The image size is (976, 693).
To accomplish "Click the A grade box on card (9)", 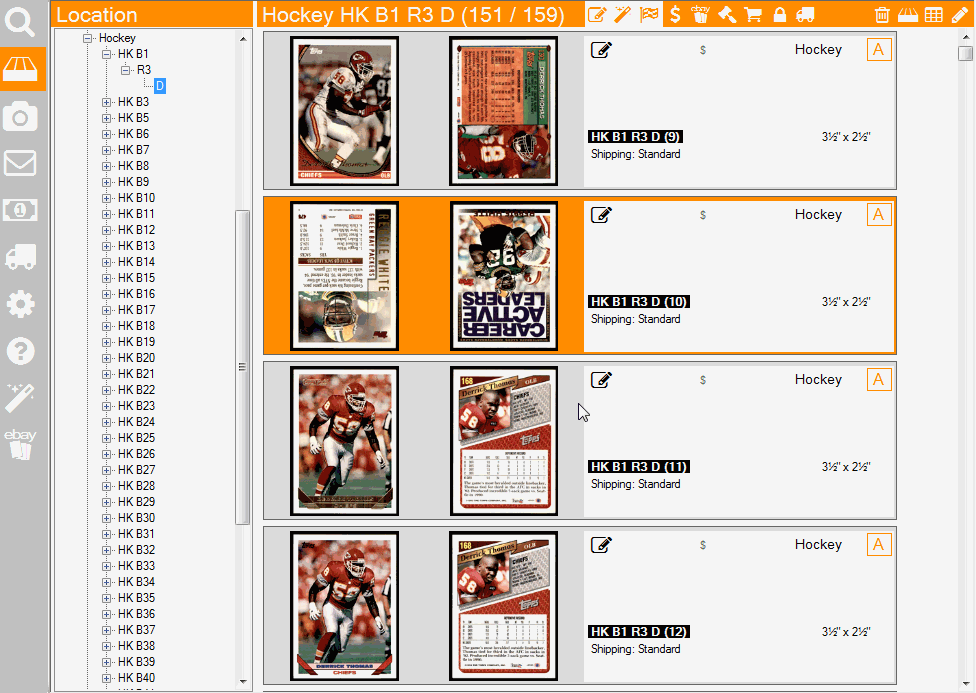I will click(879, 50).
